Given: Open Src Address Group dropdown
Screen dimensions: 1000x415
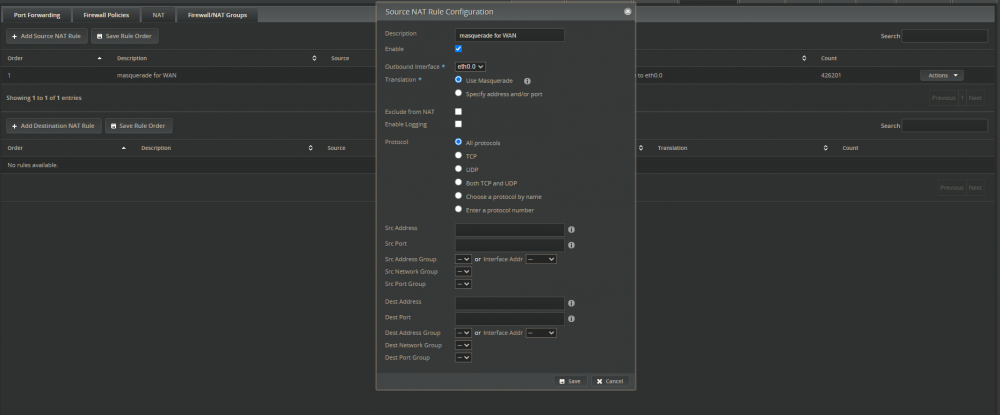Looking at the screenshot, I should pos(463,259).
